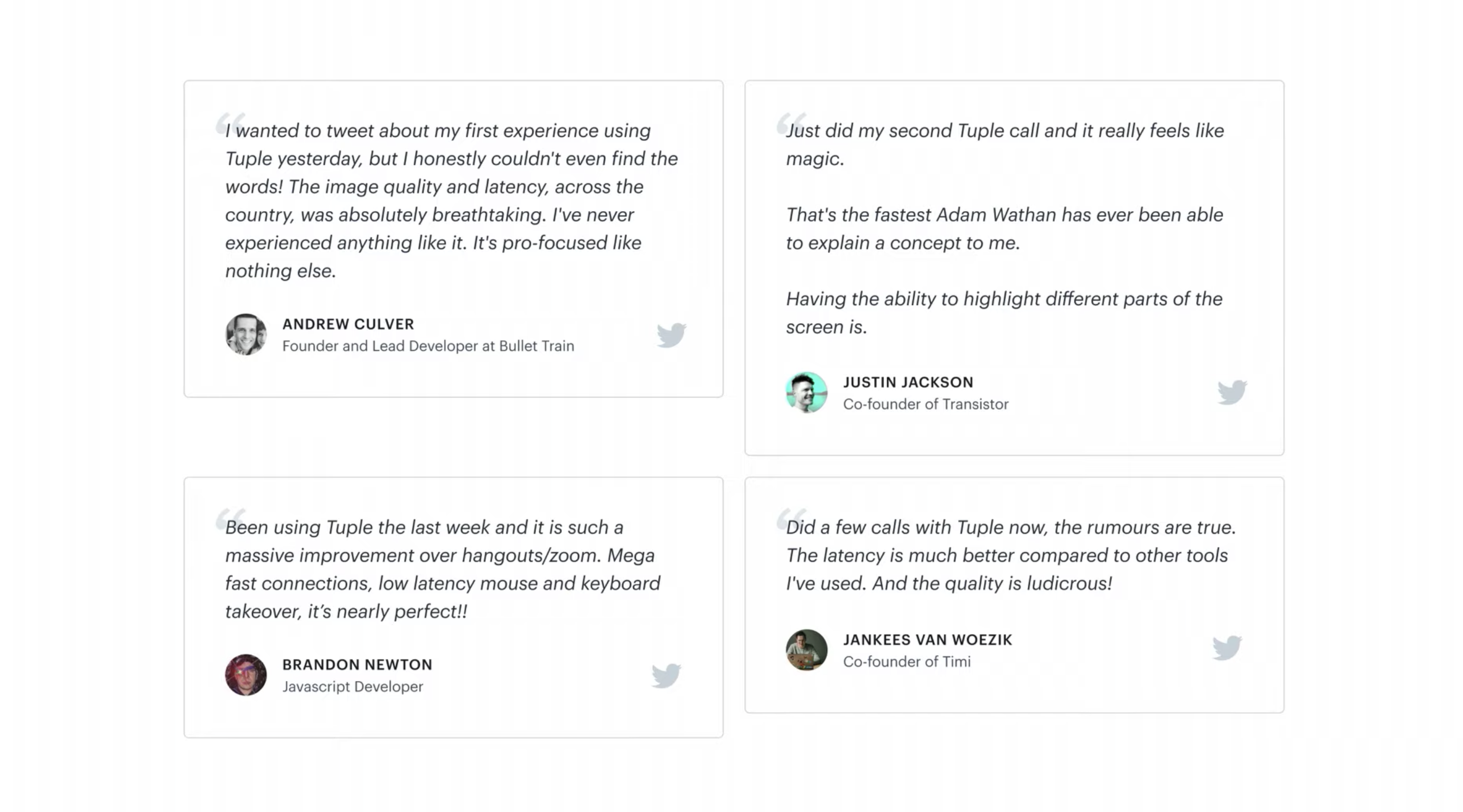Viewport: 1463px width, 812px height.
Task: Click the name Andrew Culver
Action: [348, 324]
